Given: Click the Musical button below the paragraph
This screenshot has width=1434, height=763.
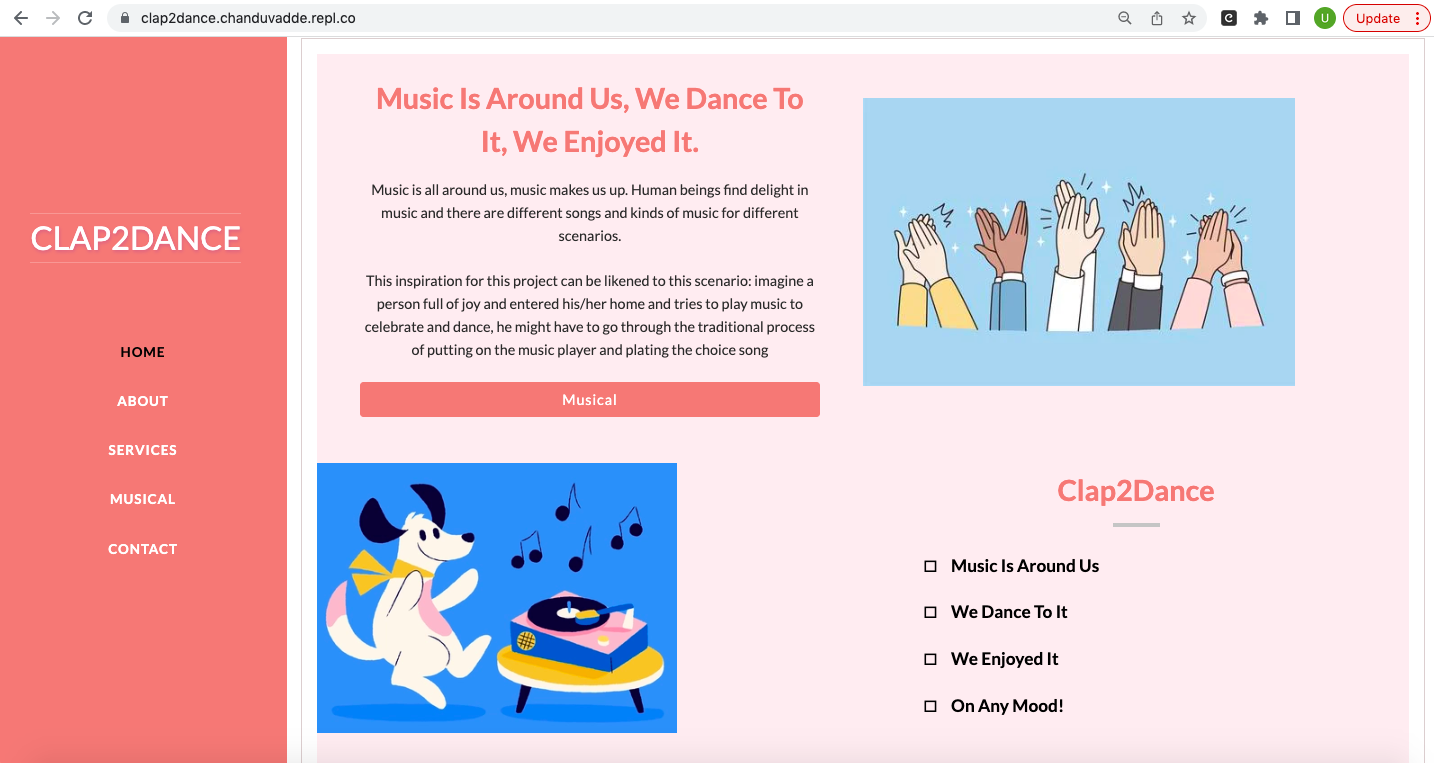Looking at the screenshot, I should point(590,399).
